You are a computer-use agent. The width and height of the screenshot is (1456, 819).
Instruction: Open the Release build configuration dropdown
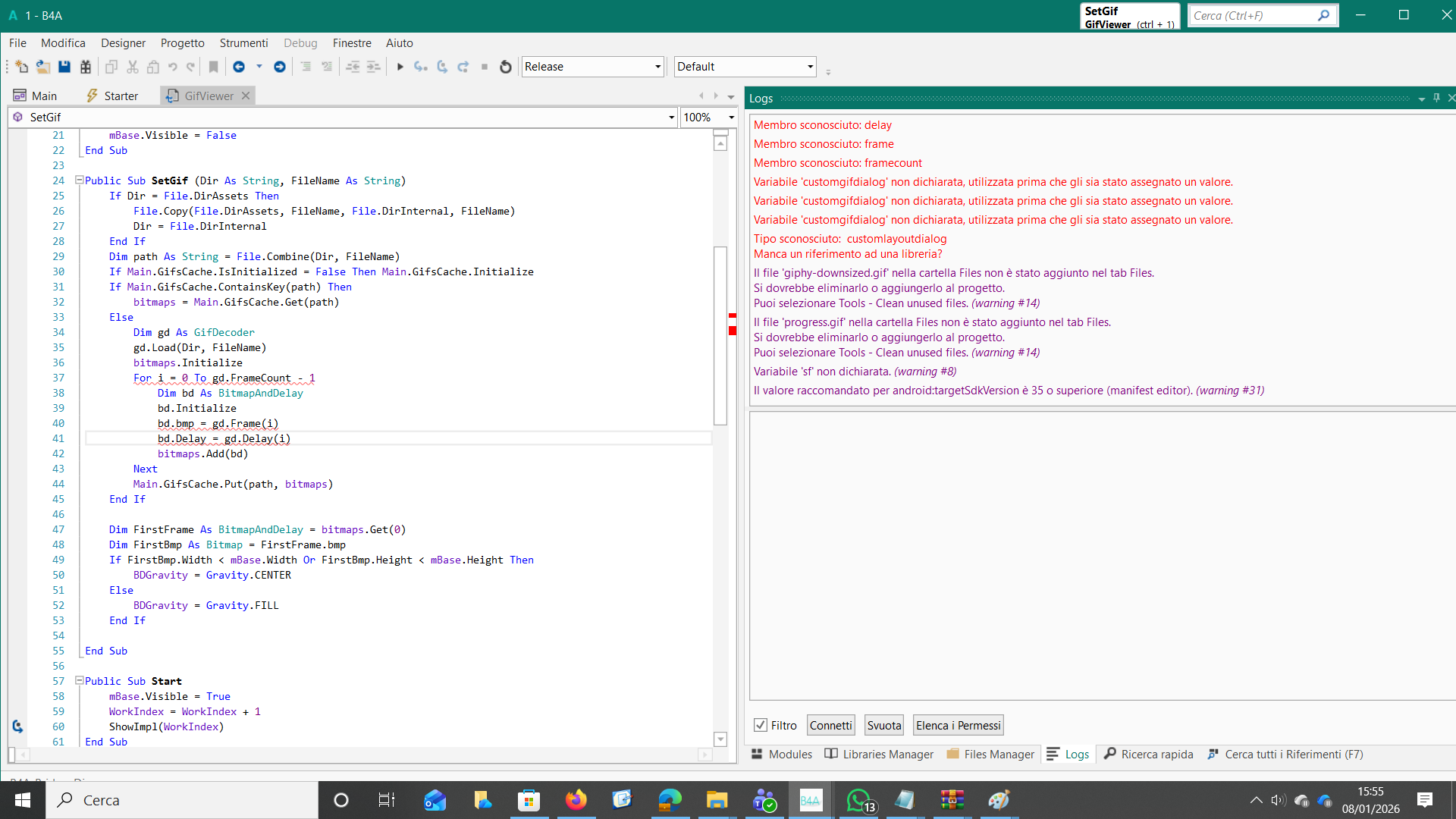(x=657, y=67)
